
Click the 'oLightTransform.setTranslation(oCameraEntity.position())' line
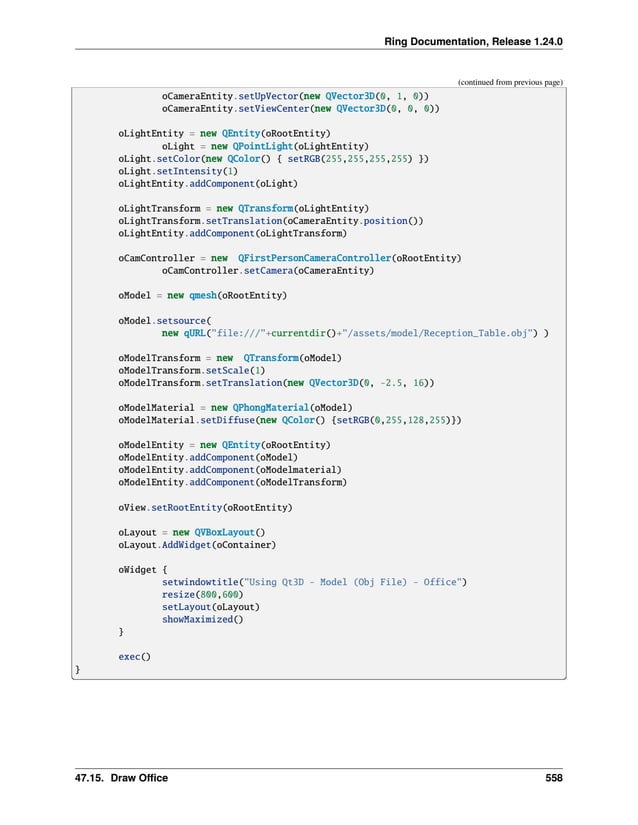coord(270,221)
